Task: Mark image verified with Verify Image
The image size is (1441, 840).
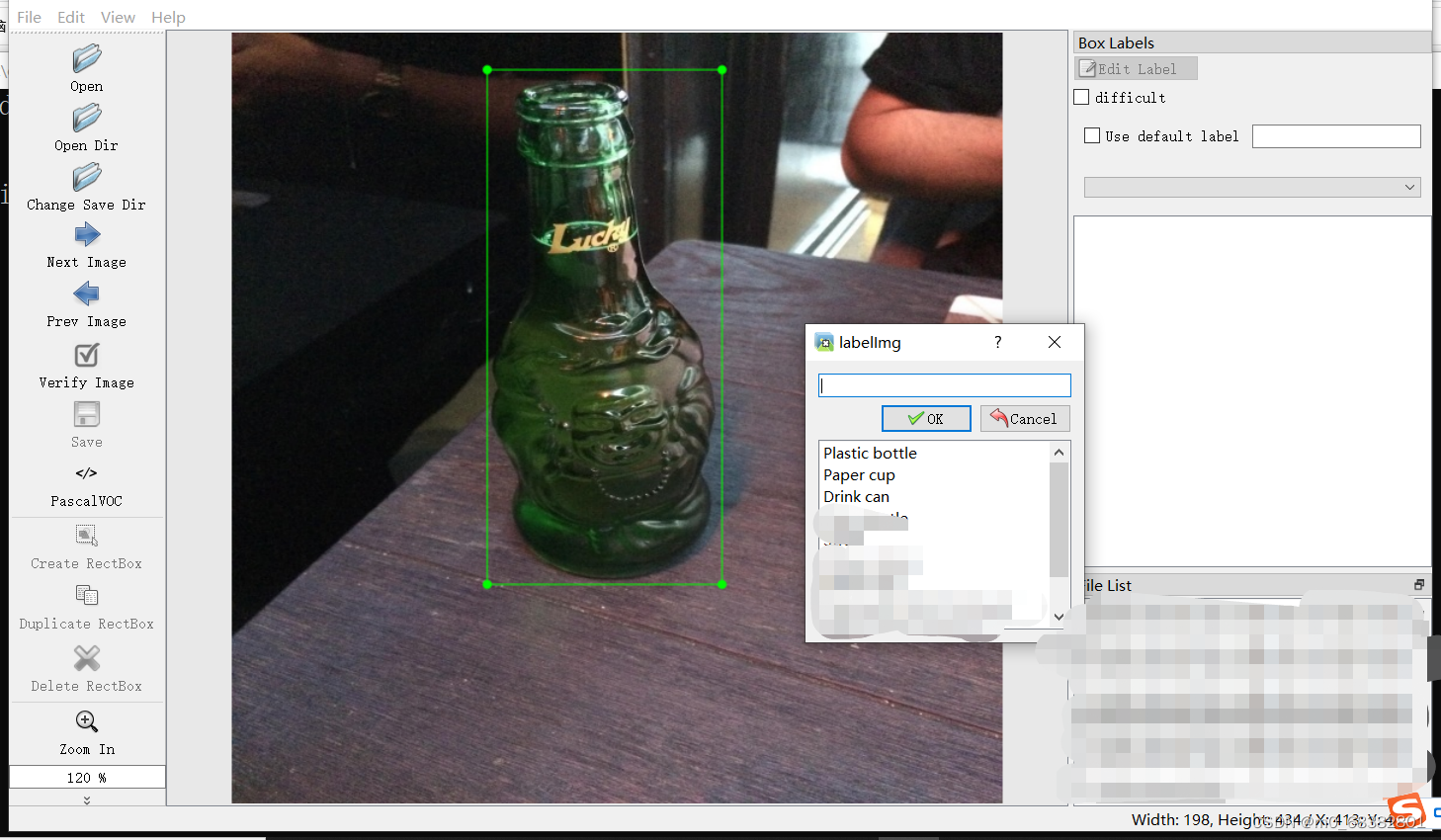Action: [x=87, y=354]
